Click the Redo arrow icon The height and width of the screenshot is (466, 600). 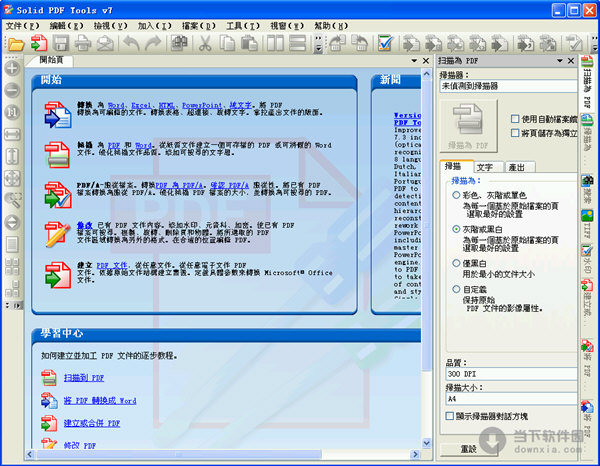[153, 43]
